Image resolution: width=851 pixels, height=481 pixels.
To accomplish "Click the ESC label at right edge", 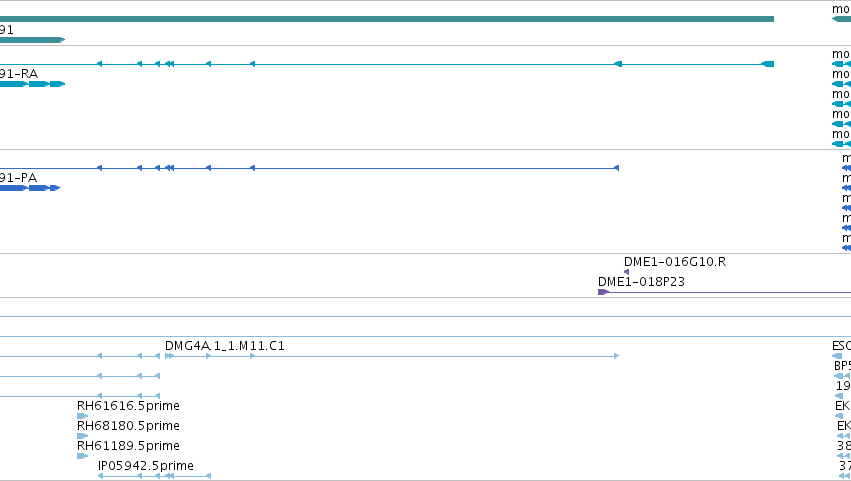I will click(841, 346).
